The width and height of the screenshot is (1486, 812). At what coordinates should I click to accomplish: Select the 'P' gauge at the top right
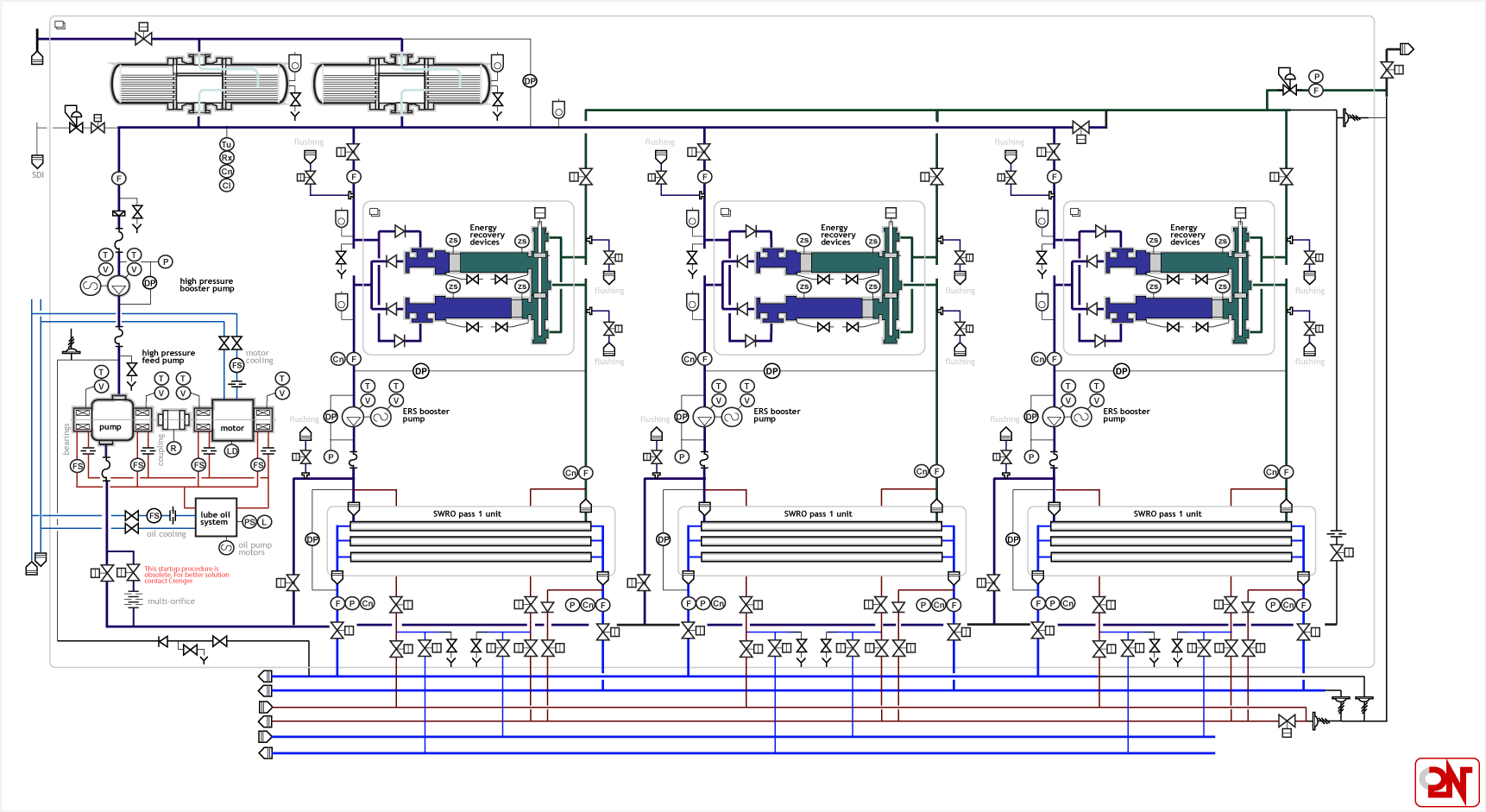point(1316,77)
